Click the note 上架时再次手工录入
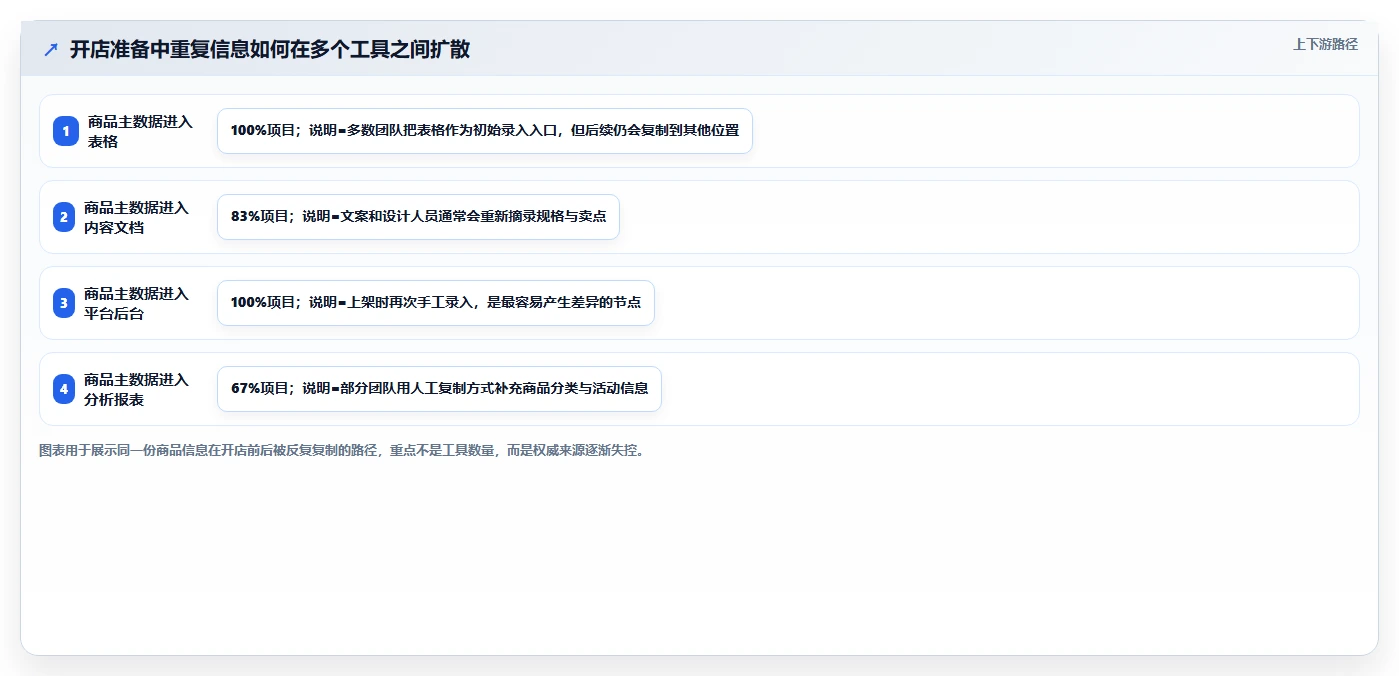The width and height of the screenshot is (1399, 676). click(436, 303)
